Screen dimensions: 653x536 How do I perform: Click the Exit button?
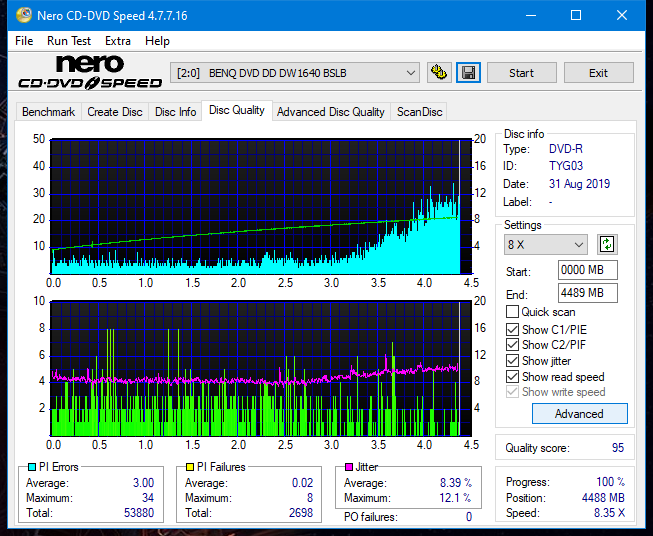click(598, 73)
